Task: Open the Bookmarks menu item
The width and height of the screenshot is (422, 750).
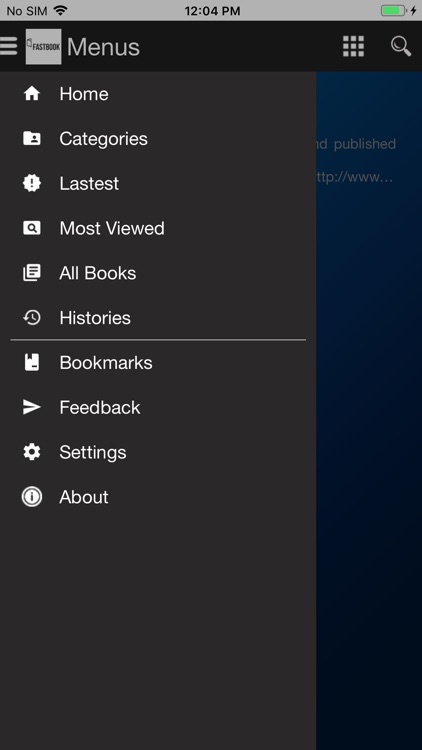Action: pyautogui.click(x=158, y=363)
